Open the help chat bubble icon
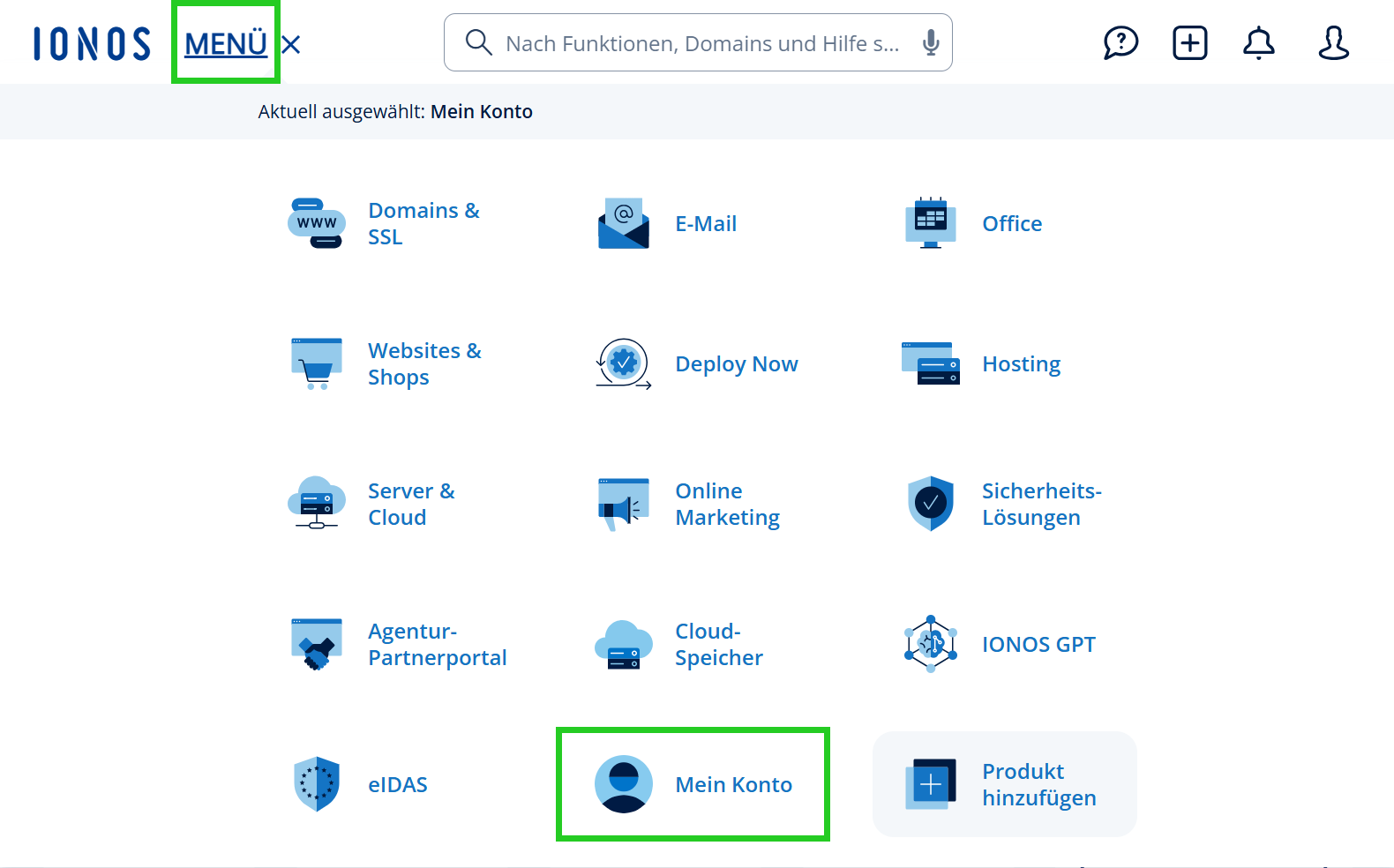This screenshot has width=1394, height=868. pos(1120,42)
